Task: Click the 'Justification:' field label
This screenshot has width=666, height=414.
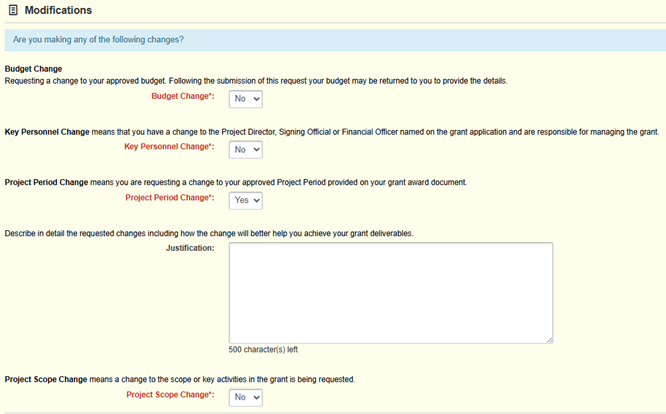Action: coord(190,248)
